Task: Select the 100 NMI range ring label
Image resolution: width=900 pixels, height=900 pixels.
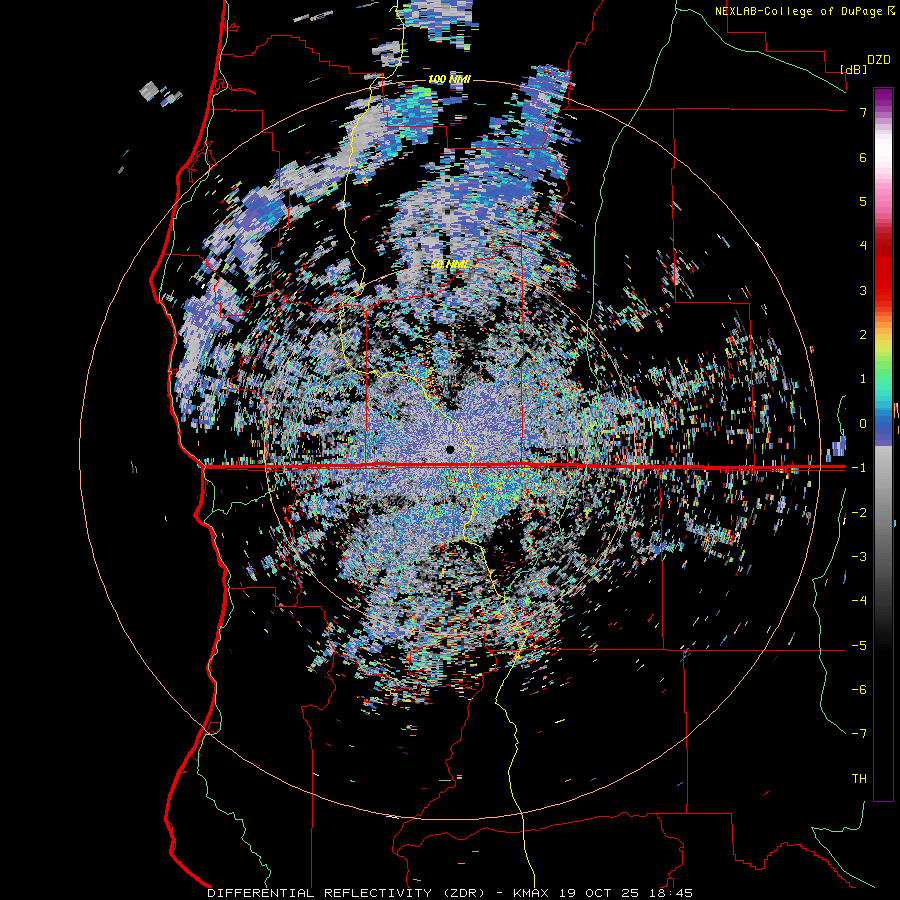Action: click(449, 79)
